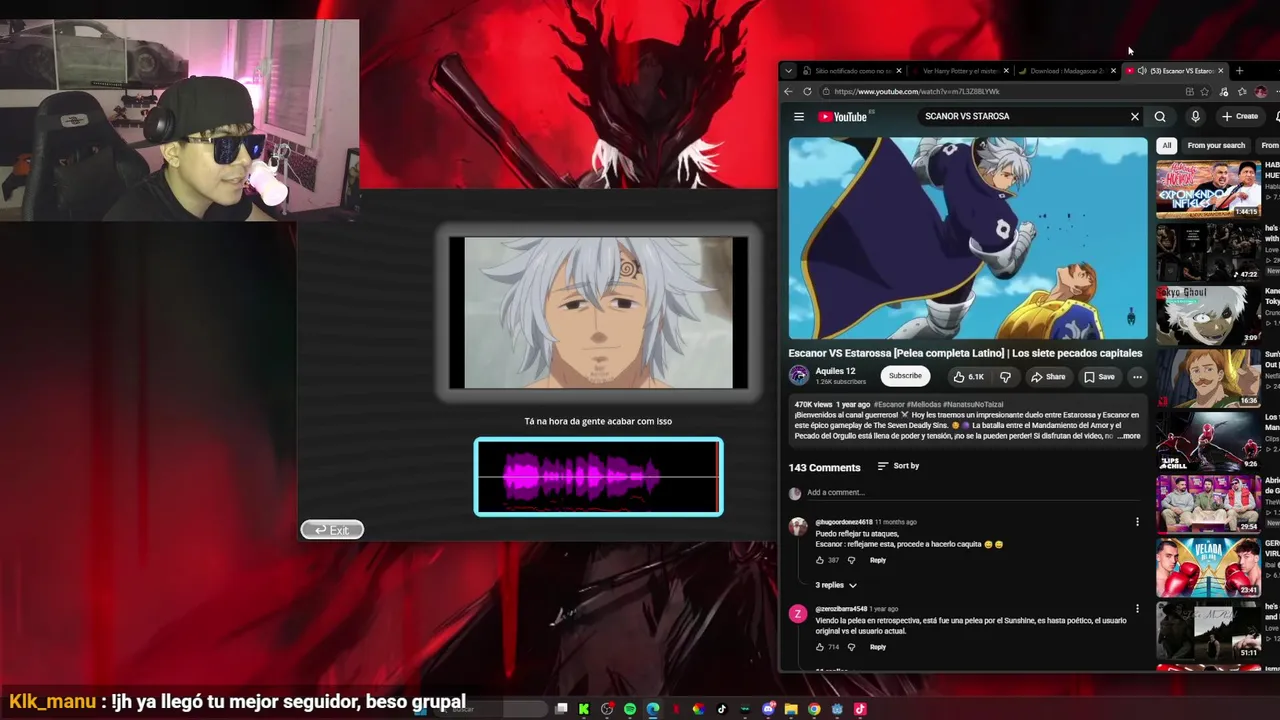Click the browser address bar URL

click(917, 92)
